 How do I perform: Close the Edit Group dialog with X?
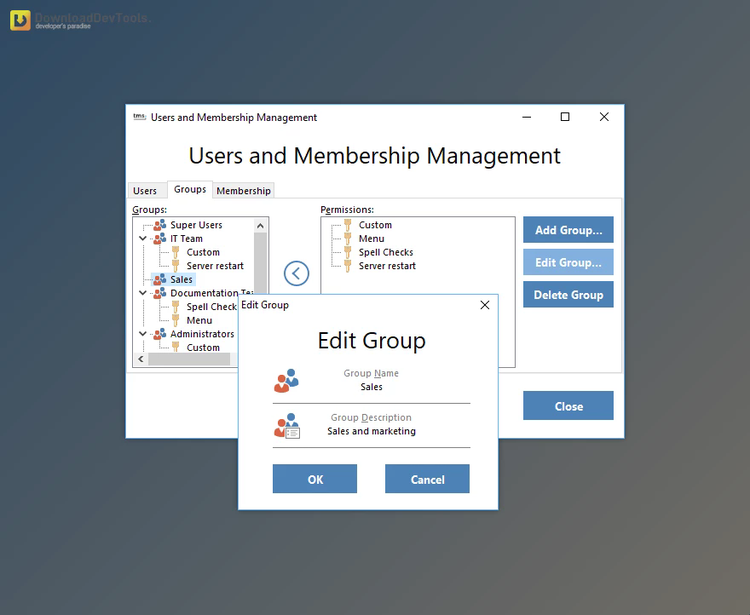tap(485, 305)
